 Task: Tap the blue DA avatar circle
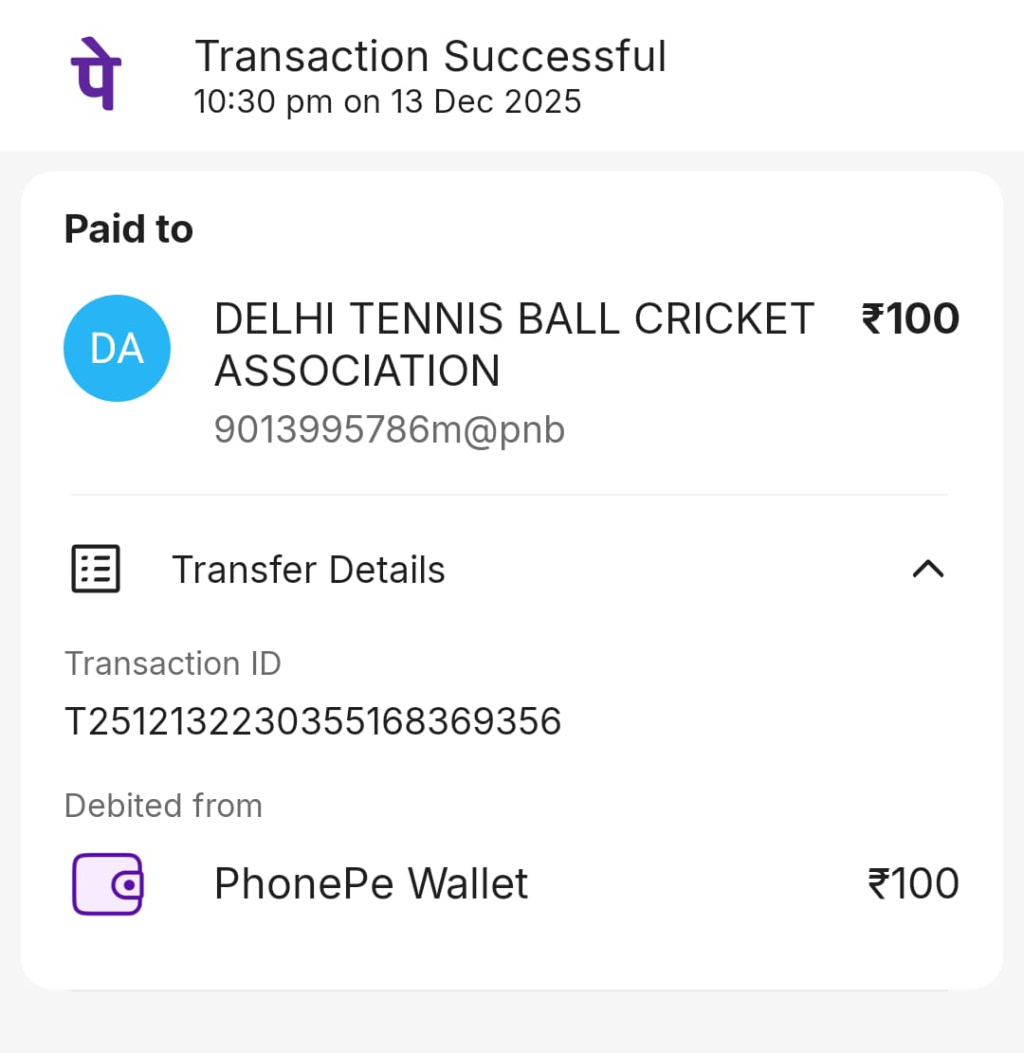click(x=117, y=348)
